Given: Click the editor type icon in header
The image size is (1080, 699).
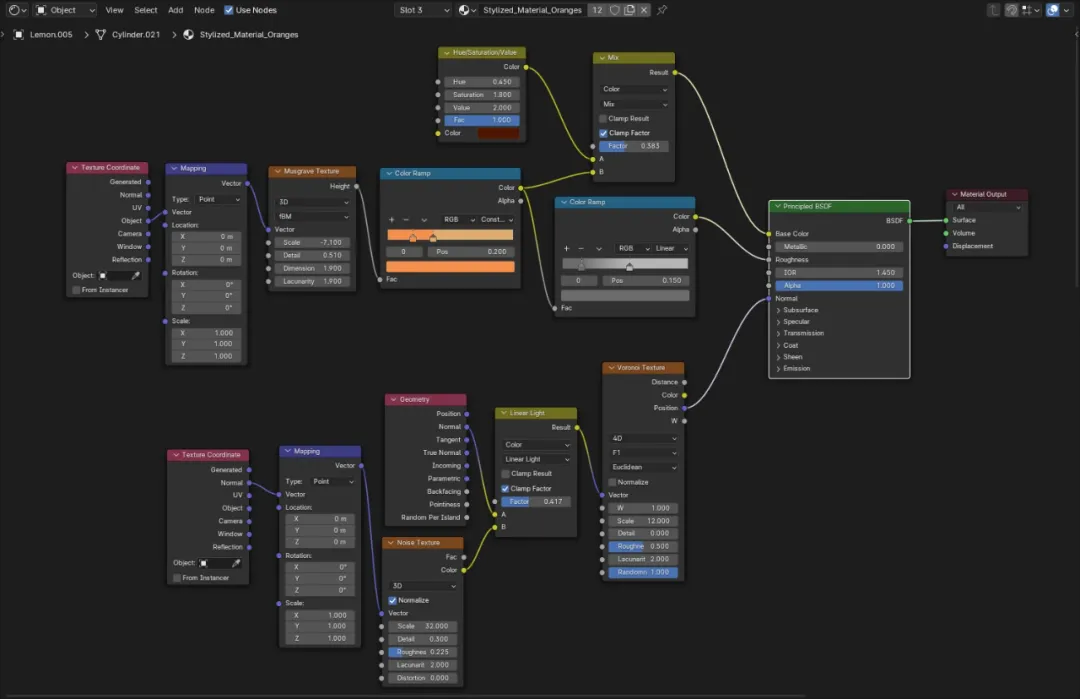Looking at the screenshot, I should pyautogui.click(x=17, y=10).
